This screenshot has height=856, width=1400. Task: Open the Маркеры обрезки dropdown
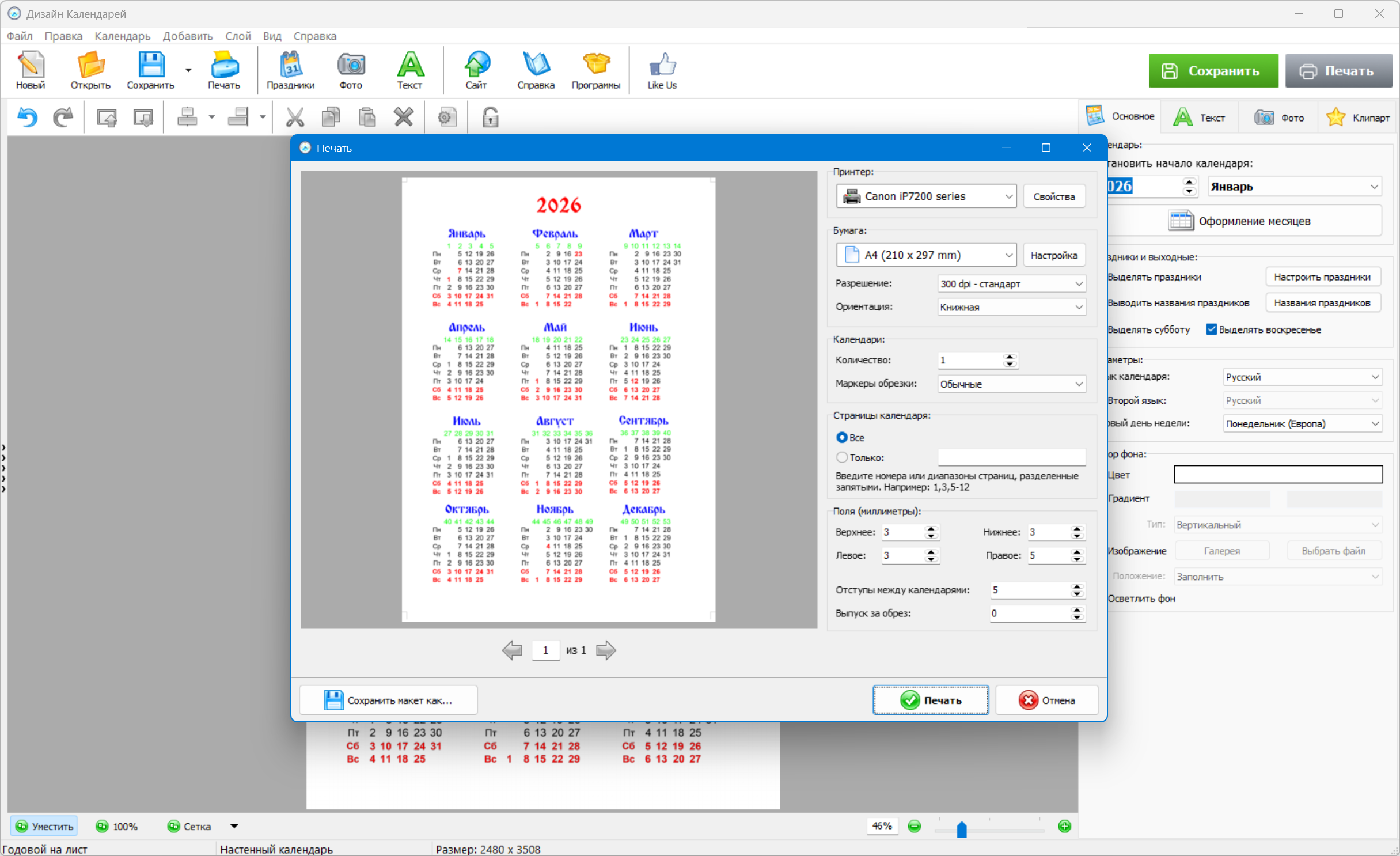pyautogui.click(x=1011, y=384)
